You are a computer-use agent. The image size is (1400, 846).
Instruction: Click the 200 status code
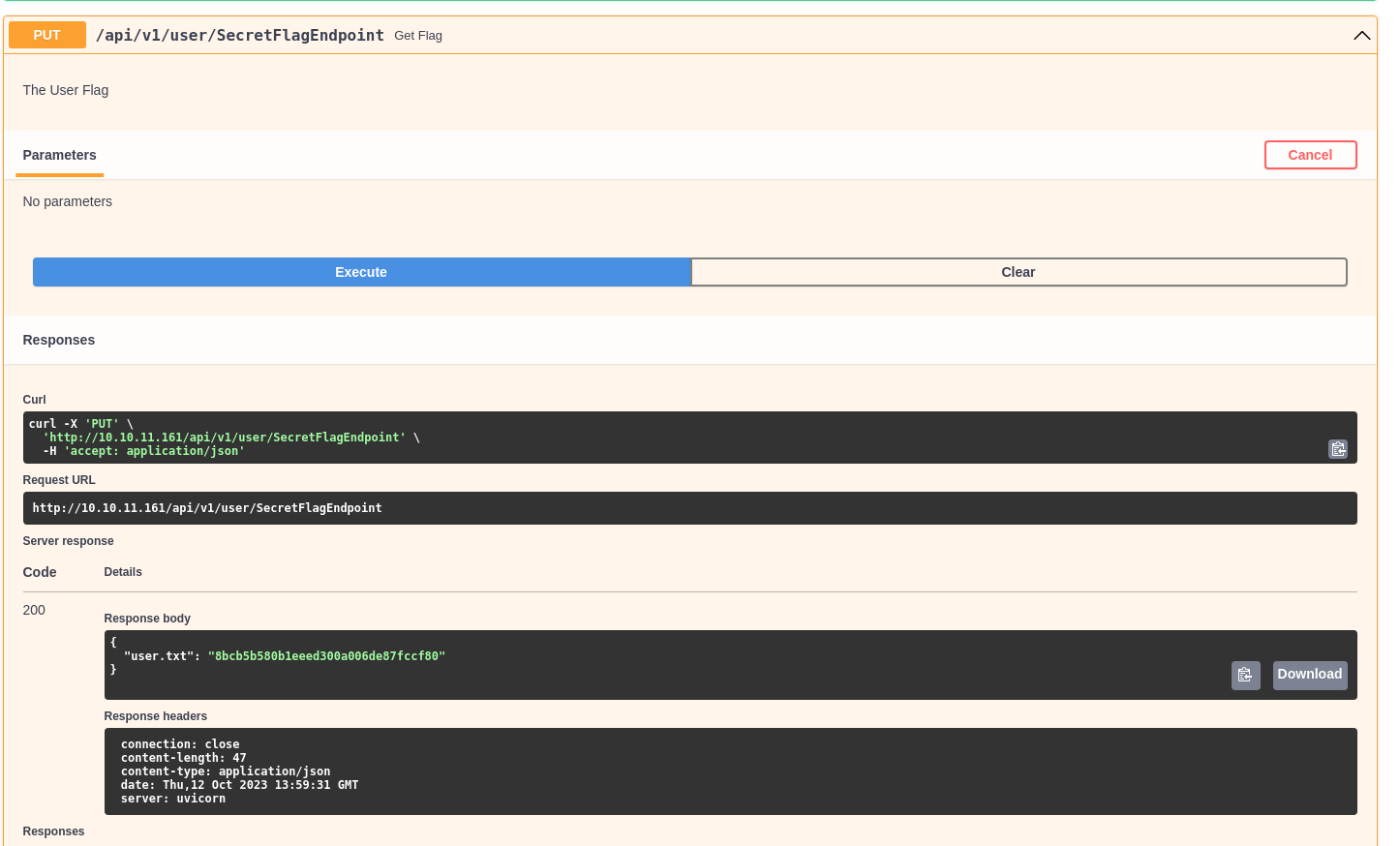[34, 610]
